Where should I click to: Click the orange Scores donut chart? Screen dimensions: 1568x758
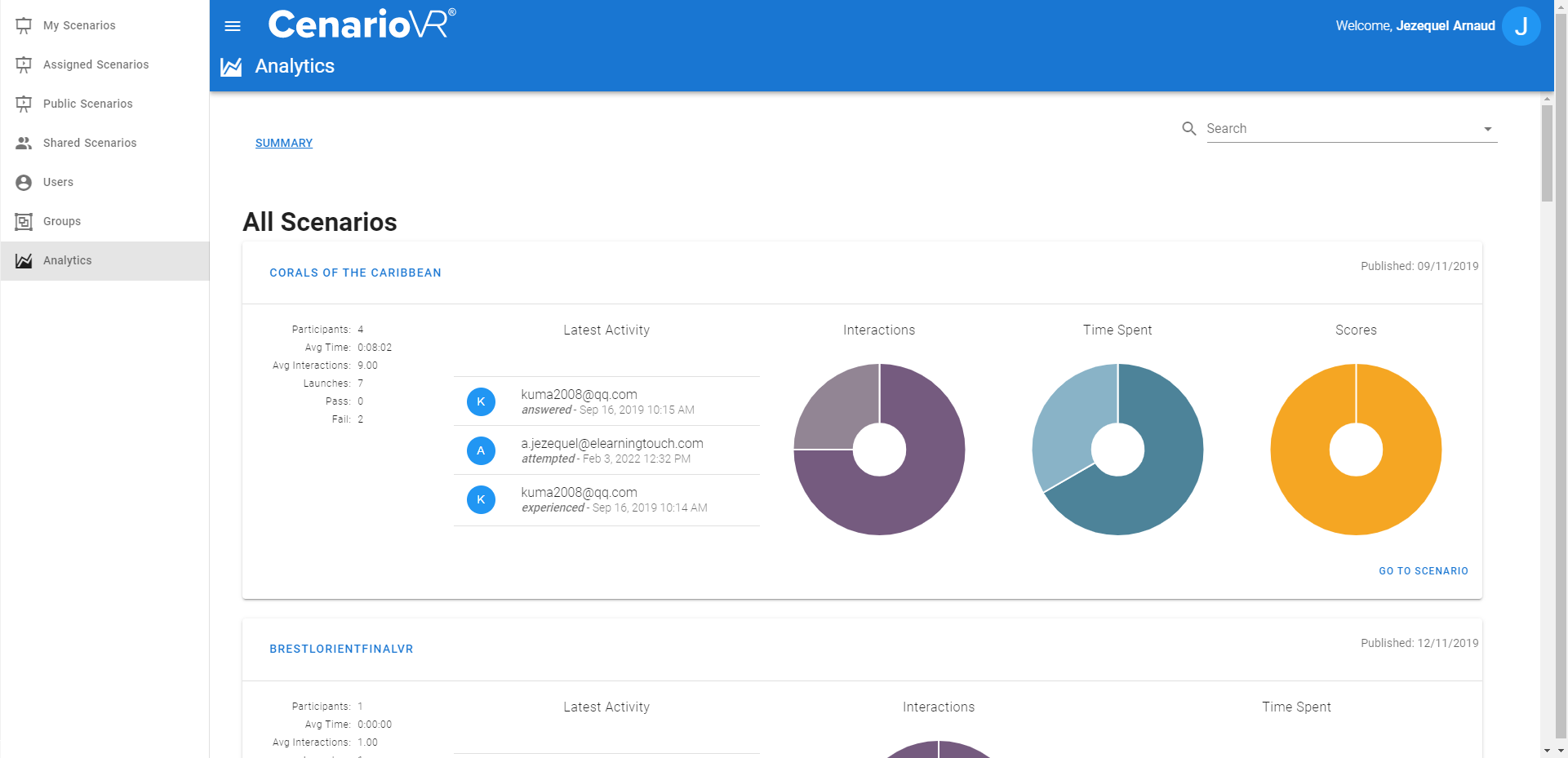1356,450
